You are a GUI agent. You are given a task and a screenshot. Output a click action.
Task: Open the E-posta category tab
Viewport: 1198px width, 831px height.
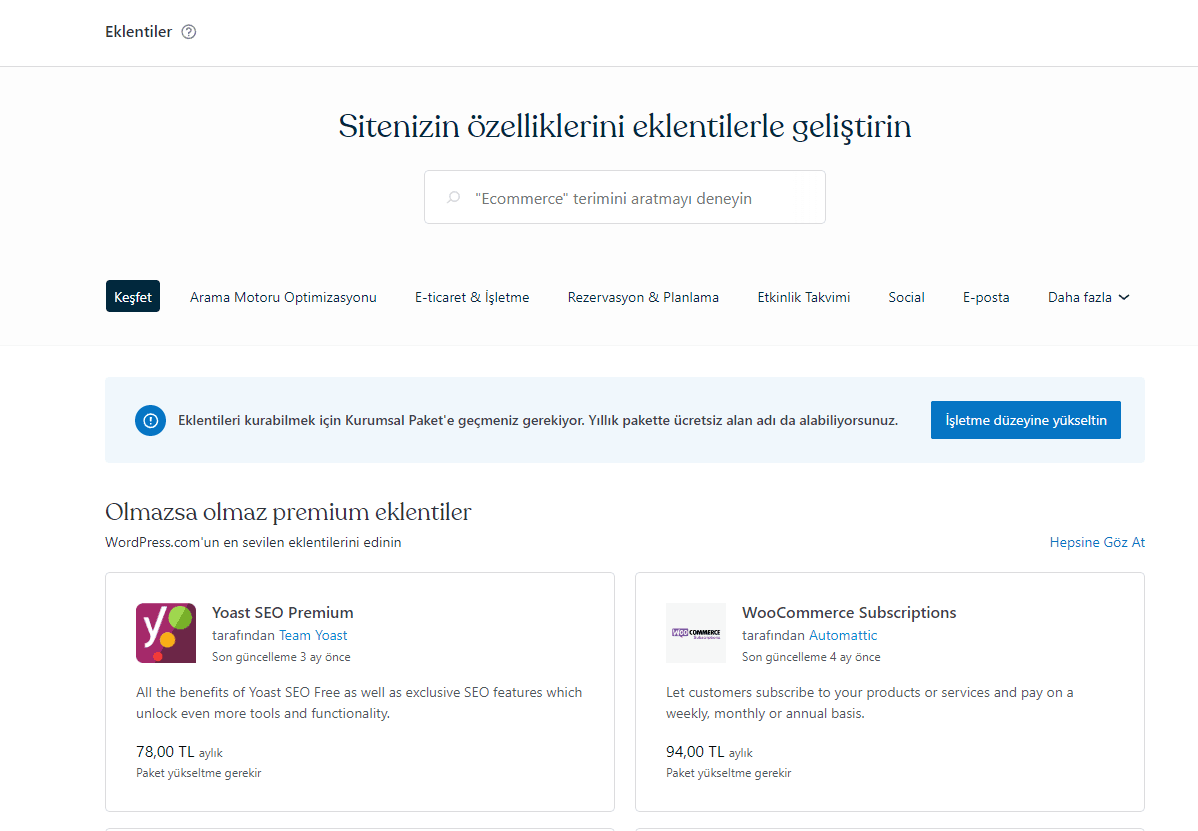[986, 297]
